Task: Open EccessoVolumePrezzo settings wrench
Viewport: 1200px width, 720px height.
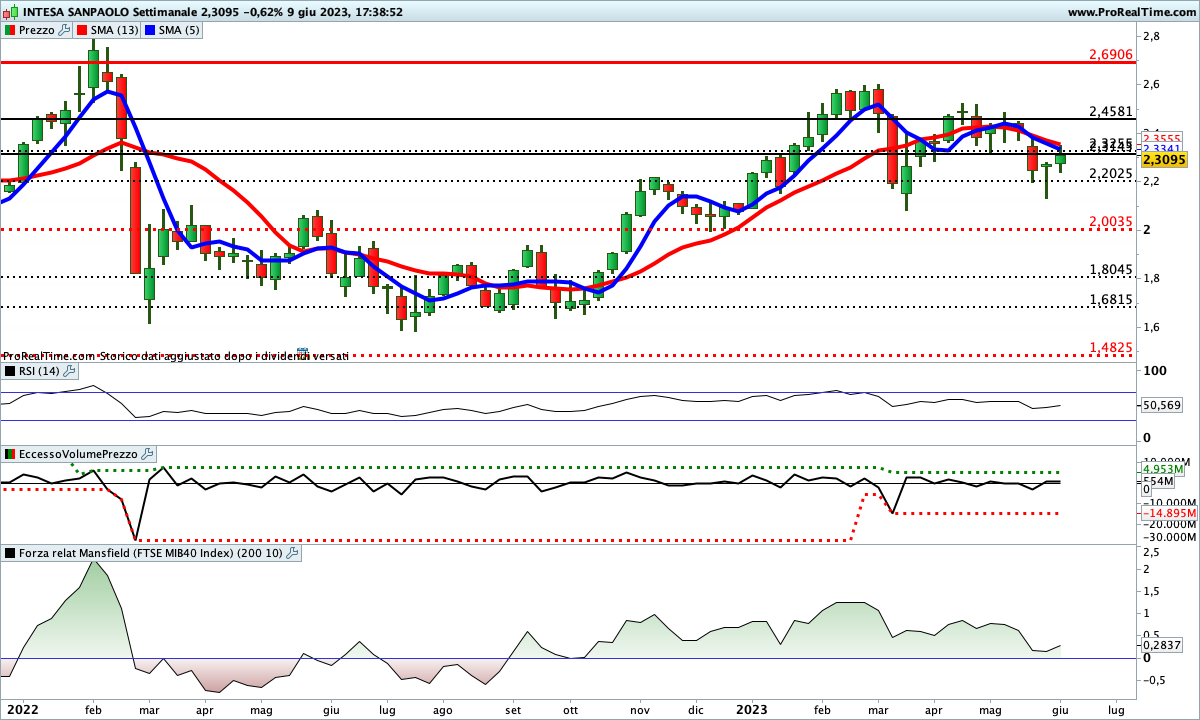Action: coord(148,454)
